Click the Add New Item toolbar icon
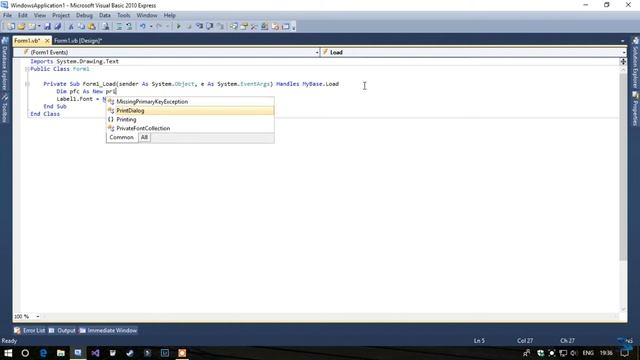 click(32, 27)
